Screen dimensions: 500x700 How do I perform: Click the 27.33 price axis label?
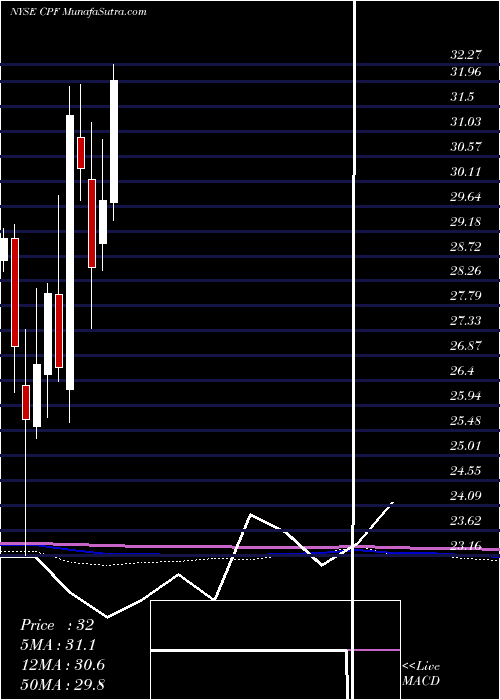click(x=466, y=321)
